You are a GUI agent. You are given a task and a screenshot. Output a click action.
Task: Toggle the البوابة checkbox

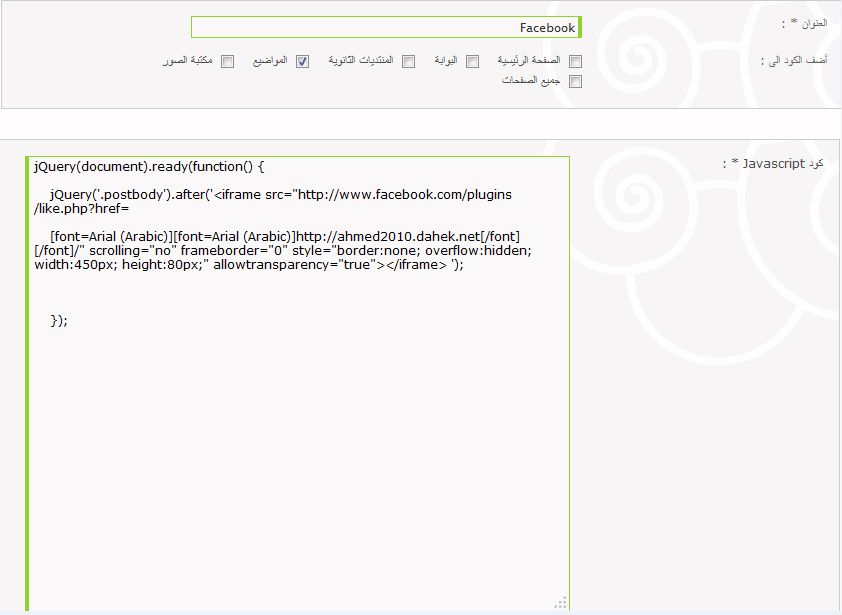[x=473, y=61]
